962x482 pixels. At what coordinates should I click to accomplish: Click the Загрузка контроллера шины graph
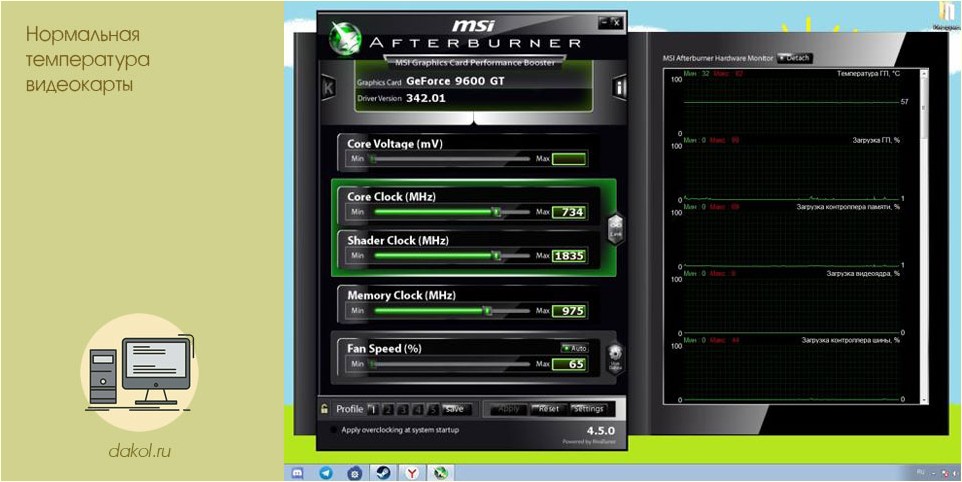click(x=791, y=373)
